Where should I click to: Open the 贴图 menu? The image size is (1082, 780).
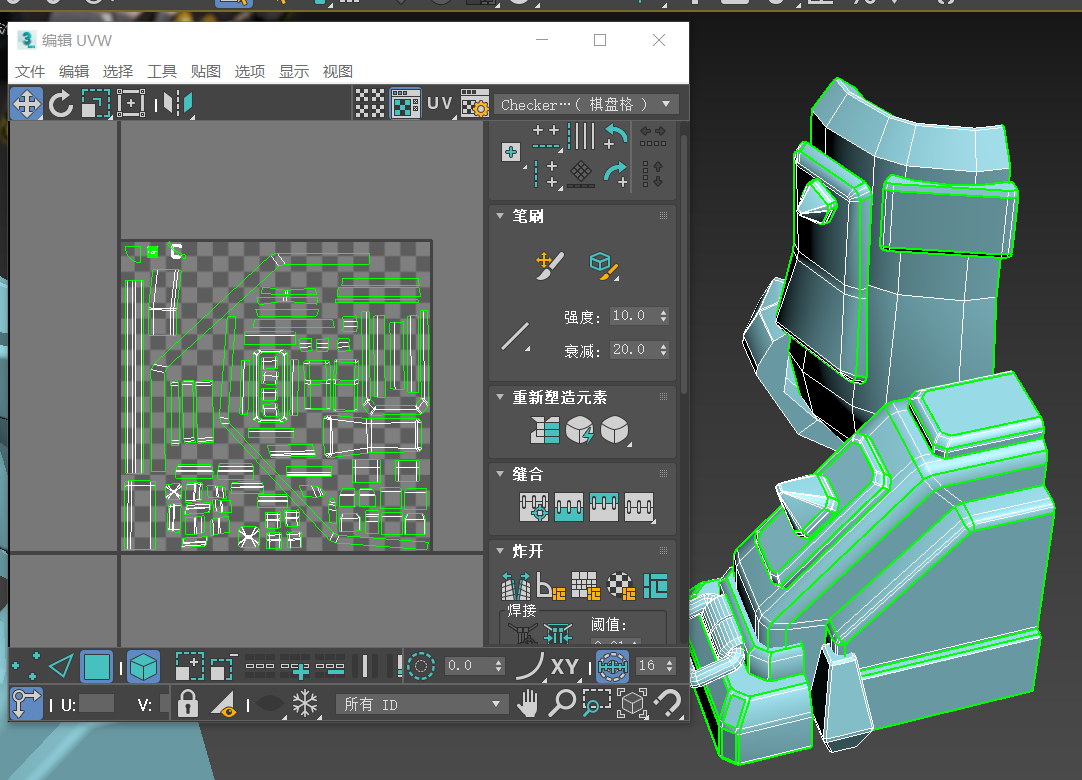point(205,71)
